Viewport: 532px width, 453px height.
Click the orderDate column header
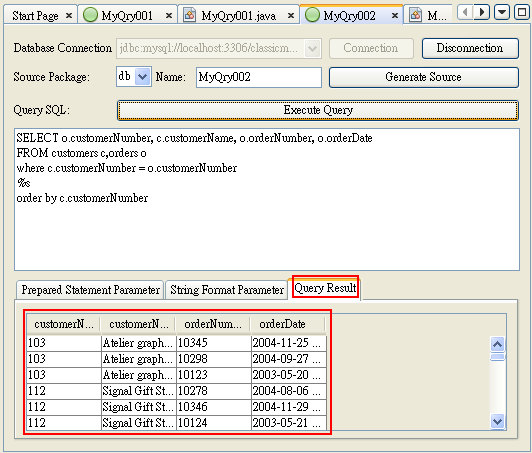(287, 324)
